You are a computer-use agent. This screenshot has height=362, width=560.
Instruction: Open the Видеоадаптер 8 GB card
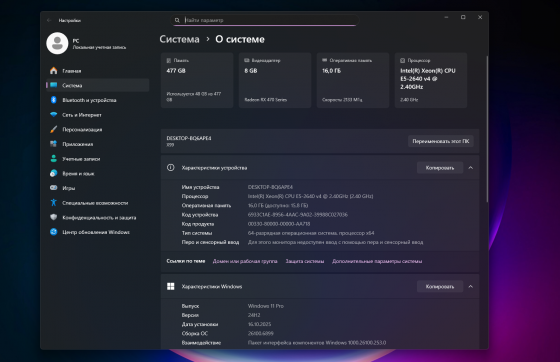275,80
